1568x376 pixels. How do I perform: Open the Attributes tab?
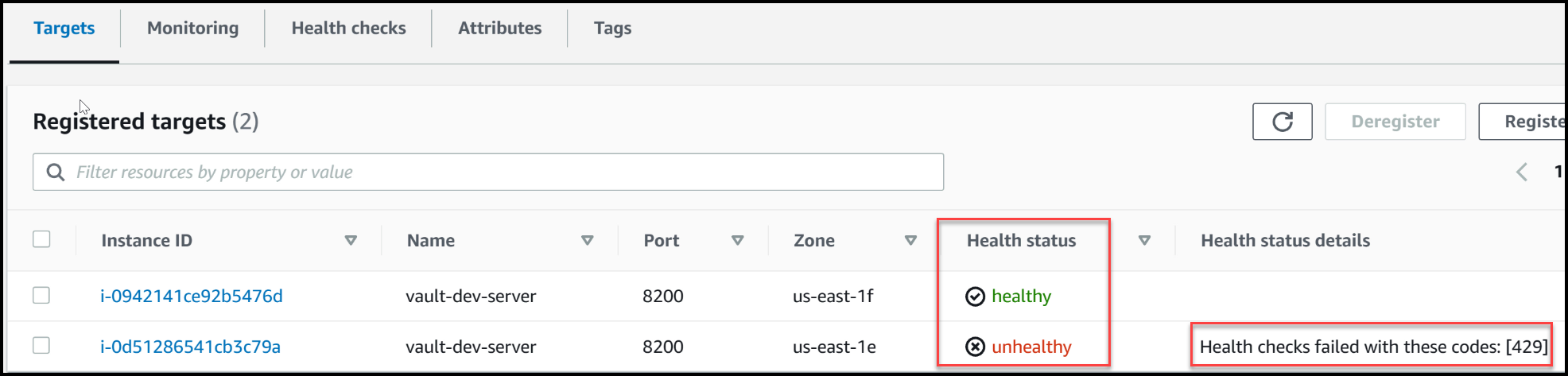(499, 29)
